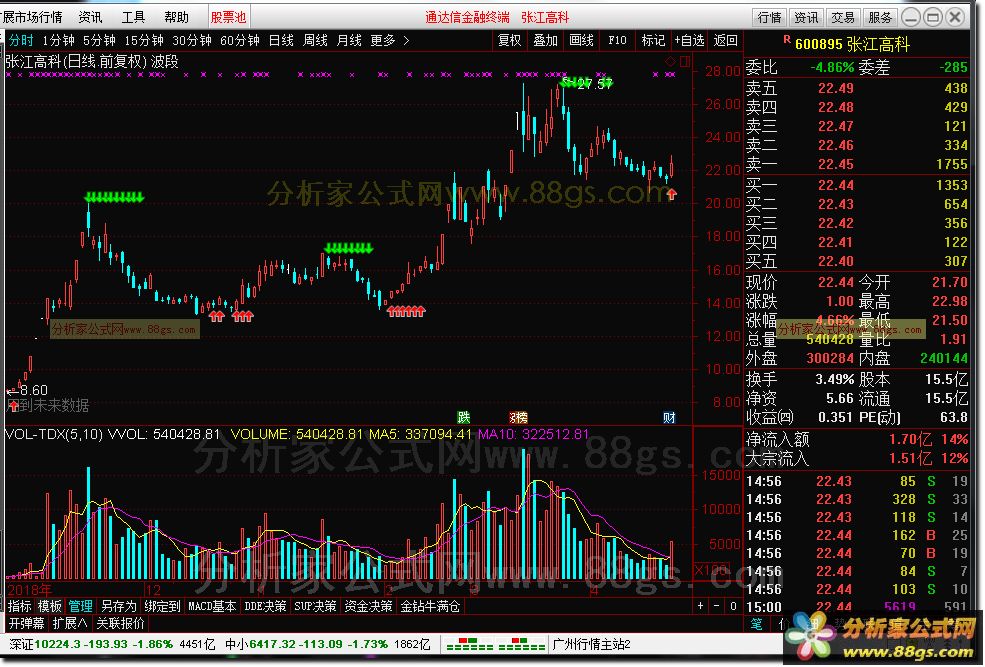Image resolution: width=985 pixels, height=667 pixels.
Task: Switch to 月线 monthly chart
Action: 349,40
